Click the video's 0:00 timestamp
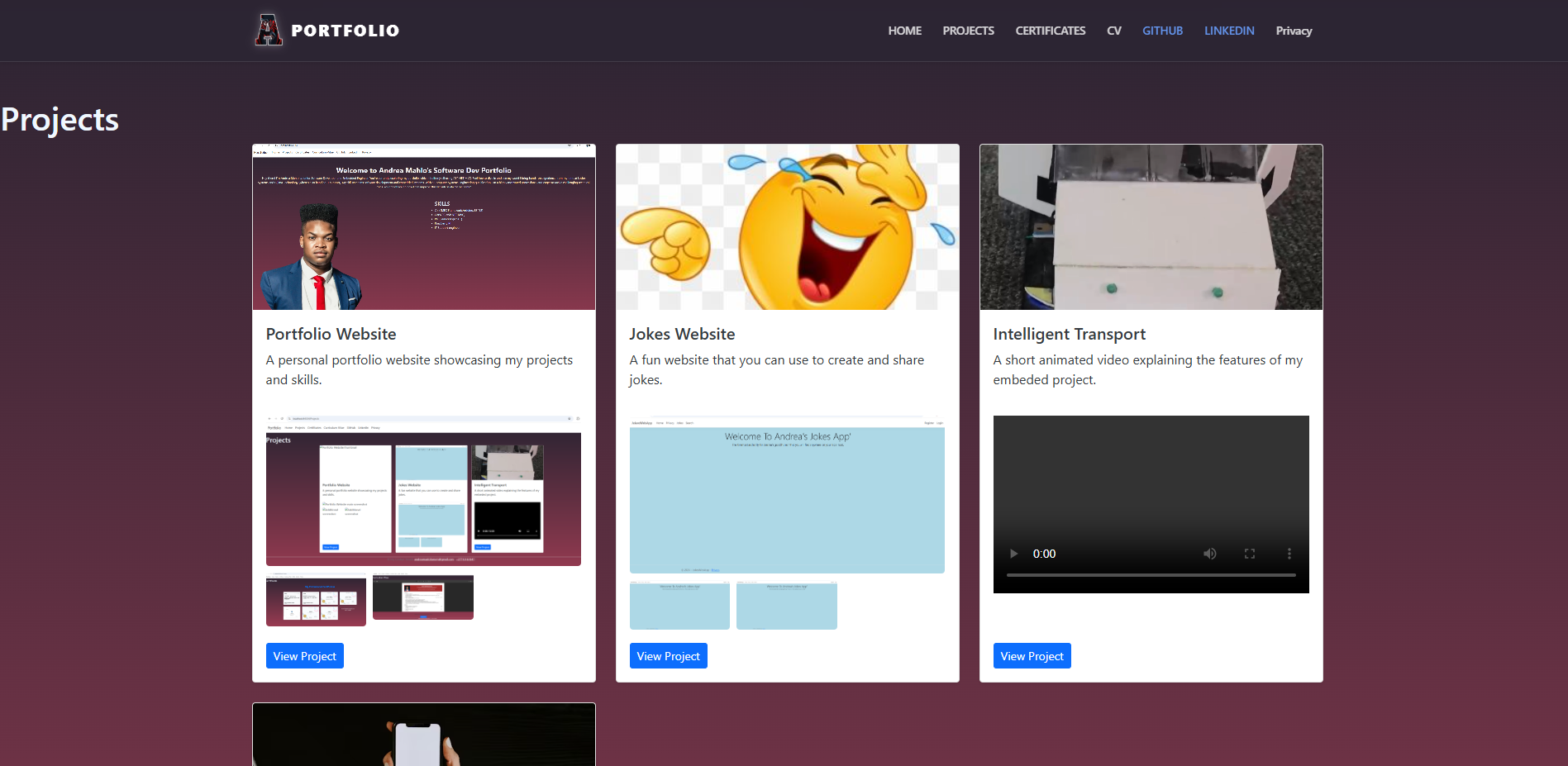The width and height of the screenshot is (1568, 766). tap(1044, 554)
